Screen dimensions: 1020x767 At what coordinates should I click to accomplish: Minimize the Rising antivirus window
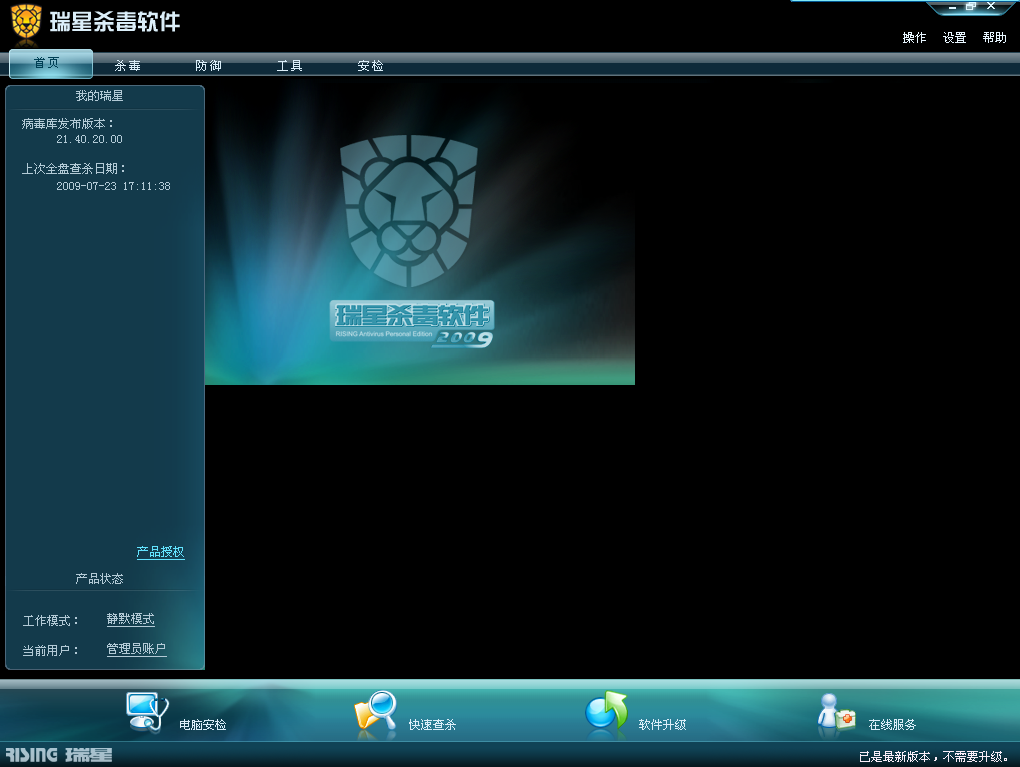(x=952, y=7)
